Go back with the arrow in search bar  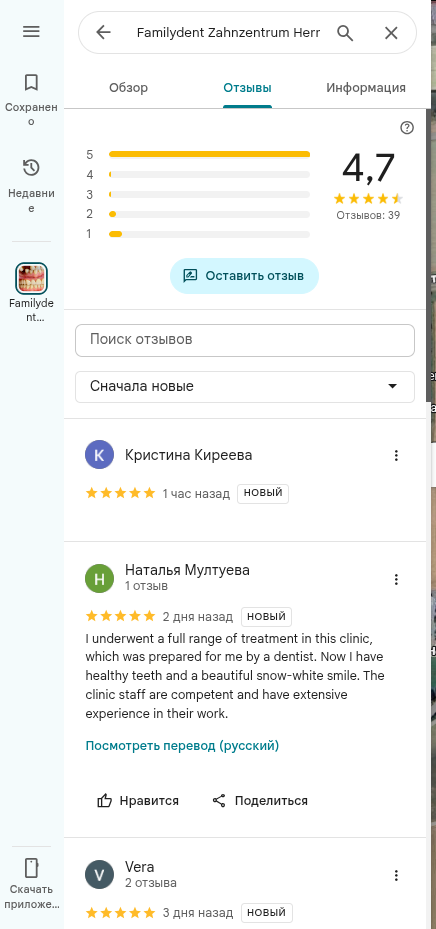coord(104,32)
